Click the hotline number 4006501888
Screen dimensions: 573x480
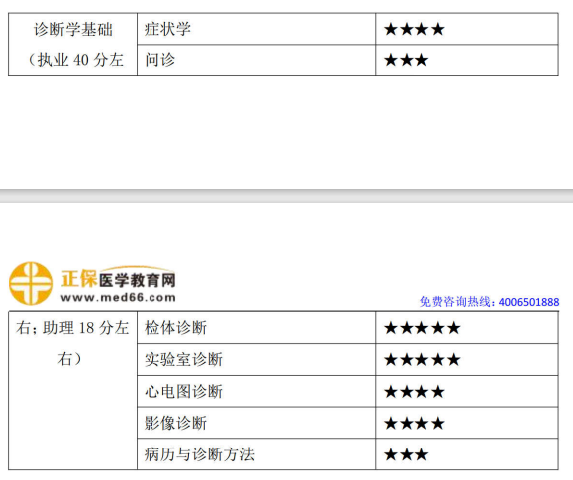(x=529, y=302)
